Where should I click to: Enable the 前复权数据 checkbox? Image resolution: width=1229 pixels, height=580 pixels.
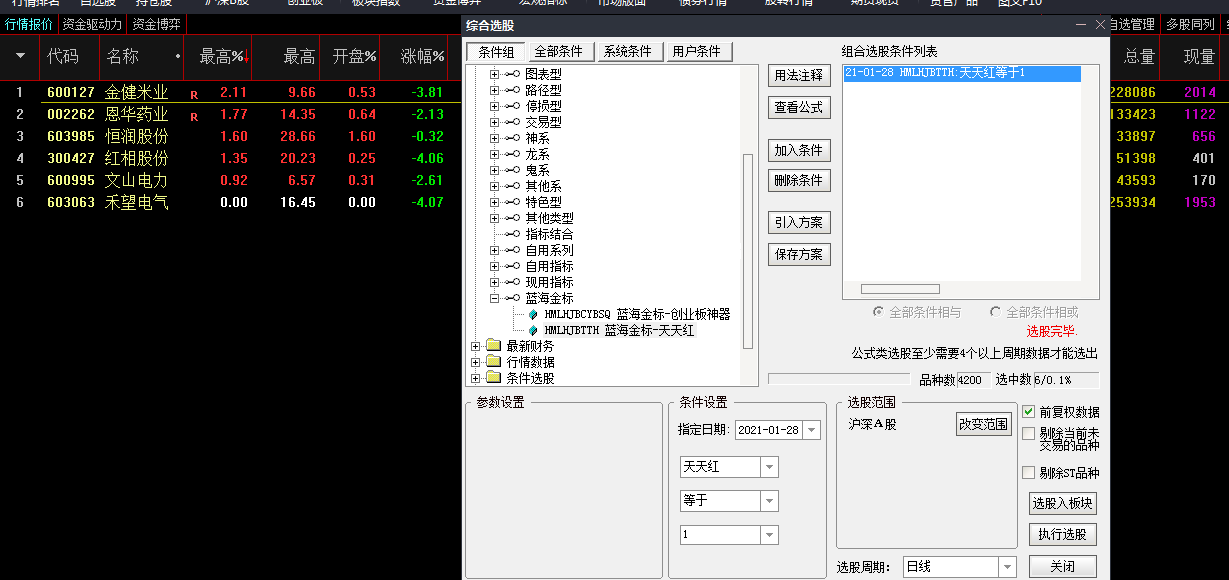(1028, 411)
